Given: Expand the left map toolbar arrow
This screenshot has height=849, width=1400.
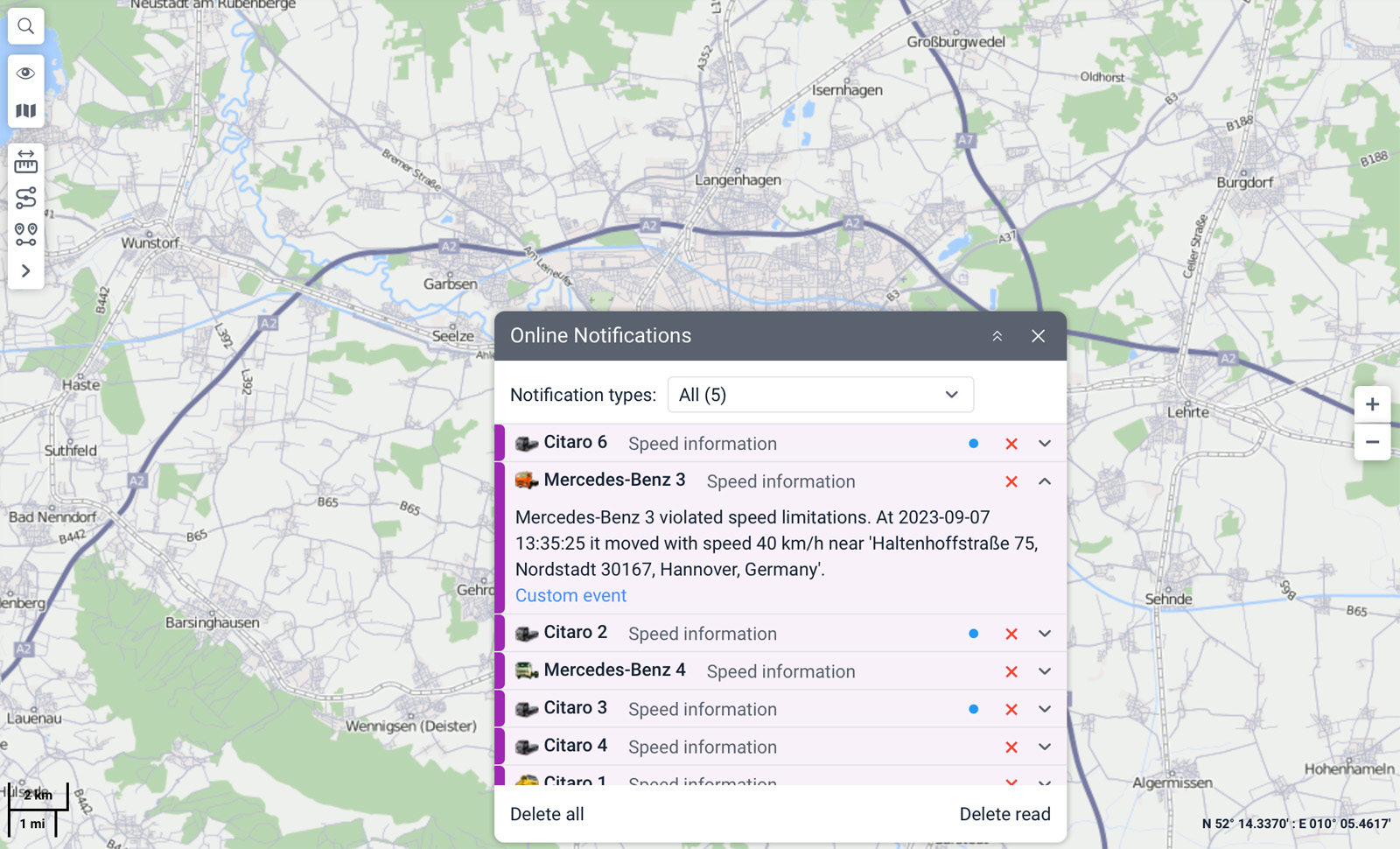Looking at the screenshot, I should pos(26,271).
